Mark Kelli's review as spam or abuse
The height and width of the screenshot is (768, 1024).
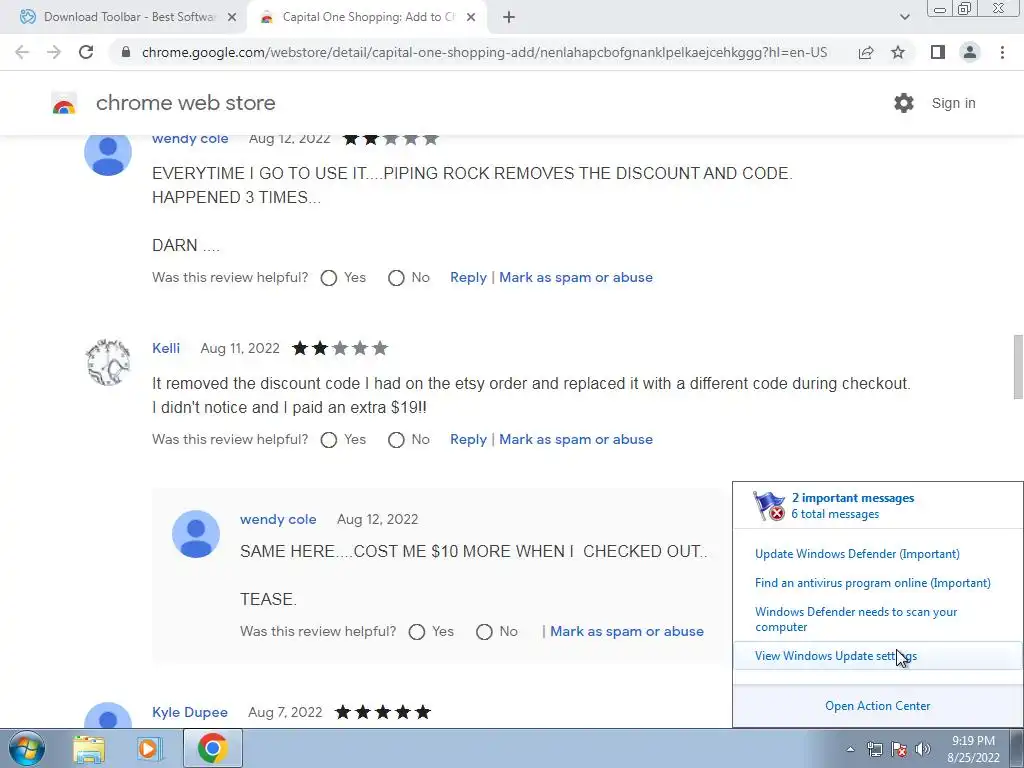[576, 440]
